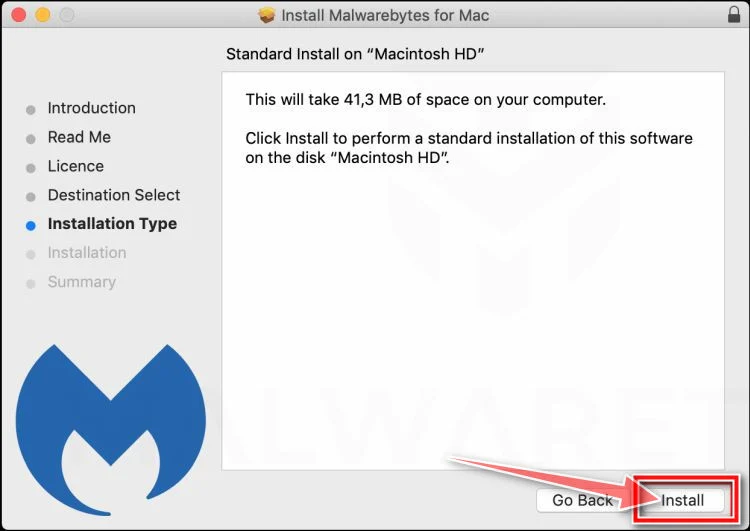Select the Destination Select step

point(114,195)
